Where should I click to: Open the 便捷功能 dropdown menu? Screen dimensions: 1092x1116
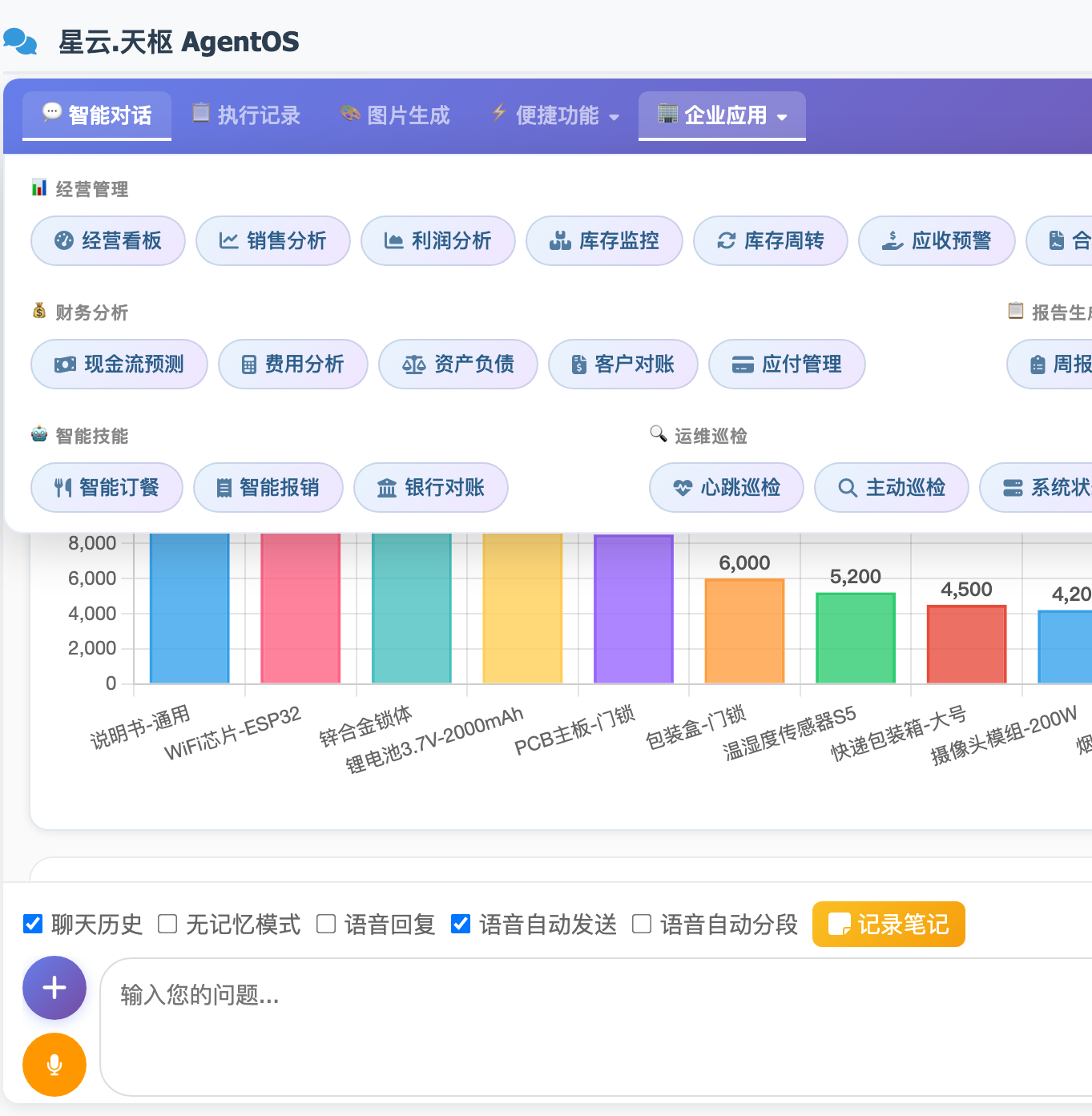tap(554, 115)
